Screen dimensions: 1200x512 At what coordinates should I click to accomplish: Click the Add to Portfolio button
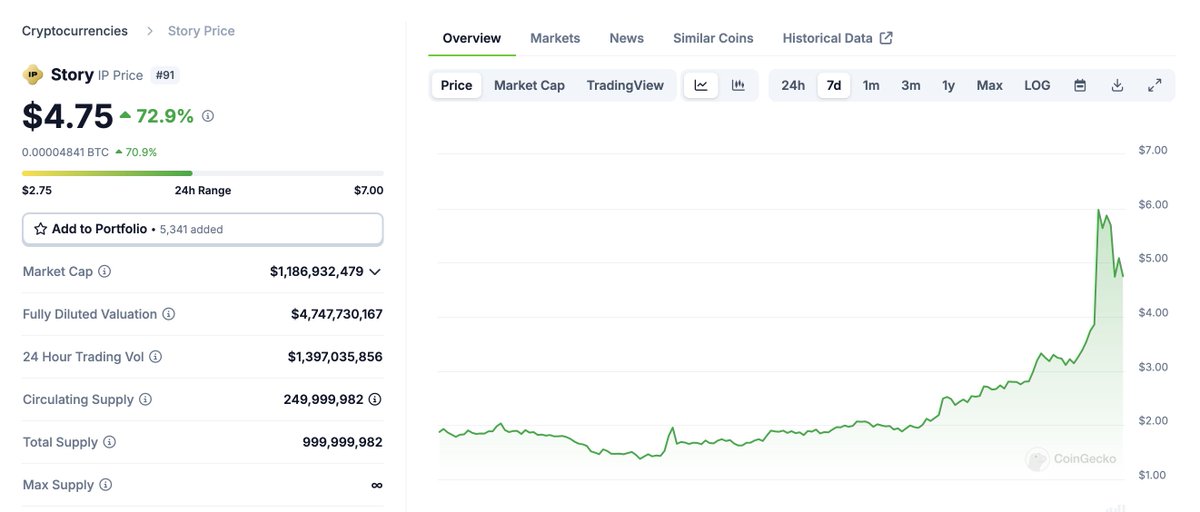click(203, 229)
